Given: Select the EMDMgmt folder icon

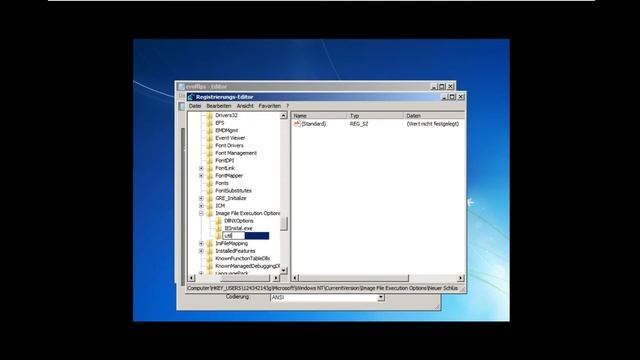Looking at the screenshot, I should click(209, 131).
